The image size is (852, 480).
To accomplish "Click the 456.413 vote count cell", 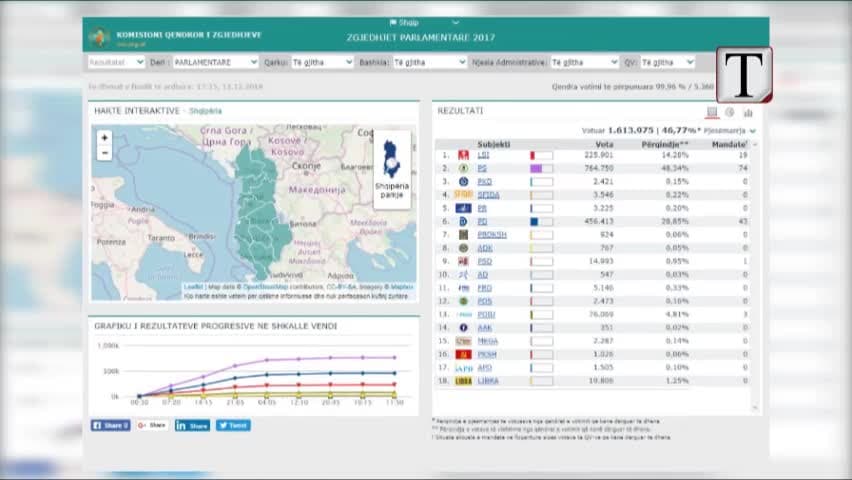I will click(599, 222).
